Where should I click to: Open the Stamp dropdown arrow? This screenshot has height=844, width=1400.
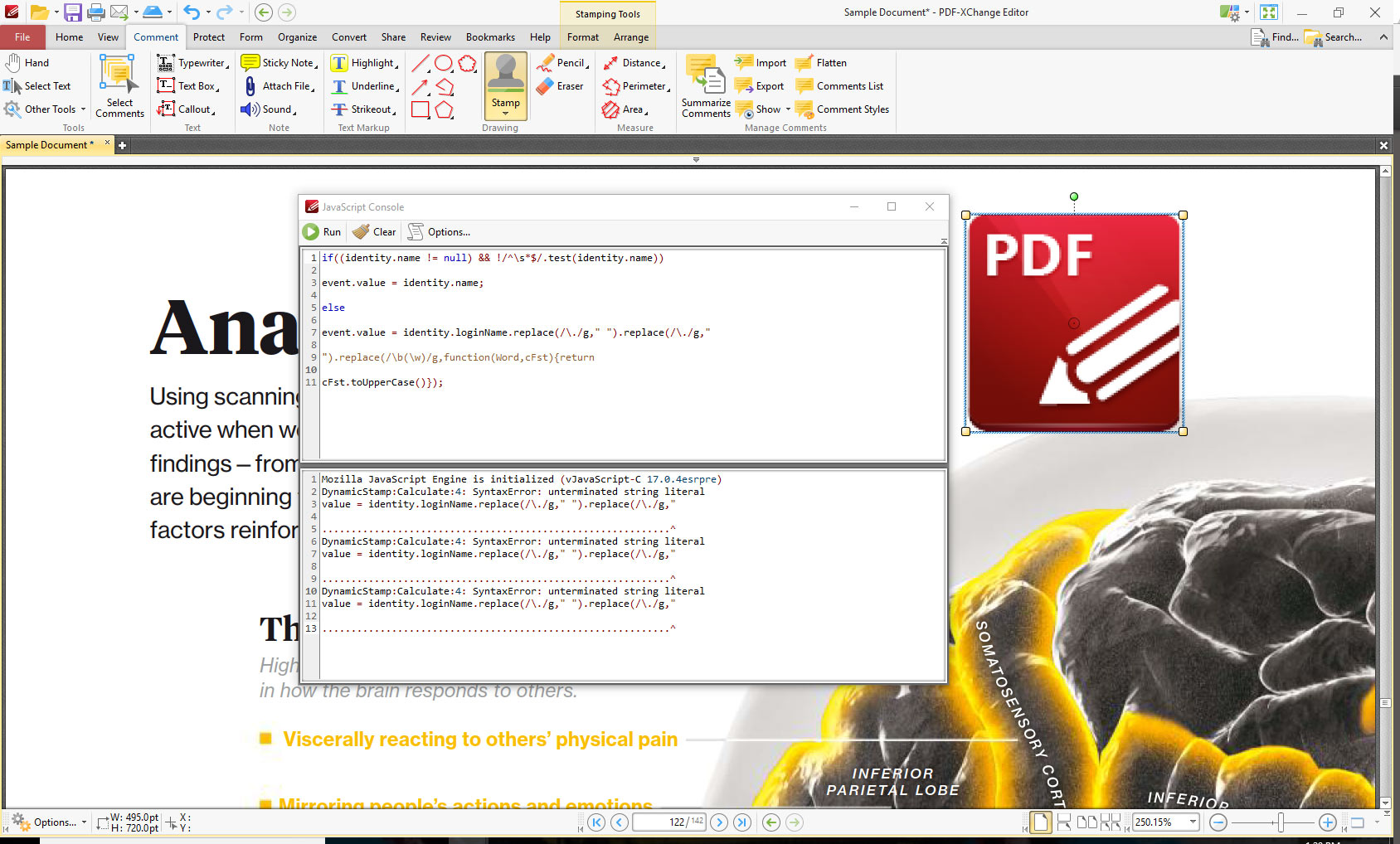(505, 113)
